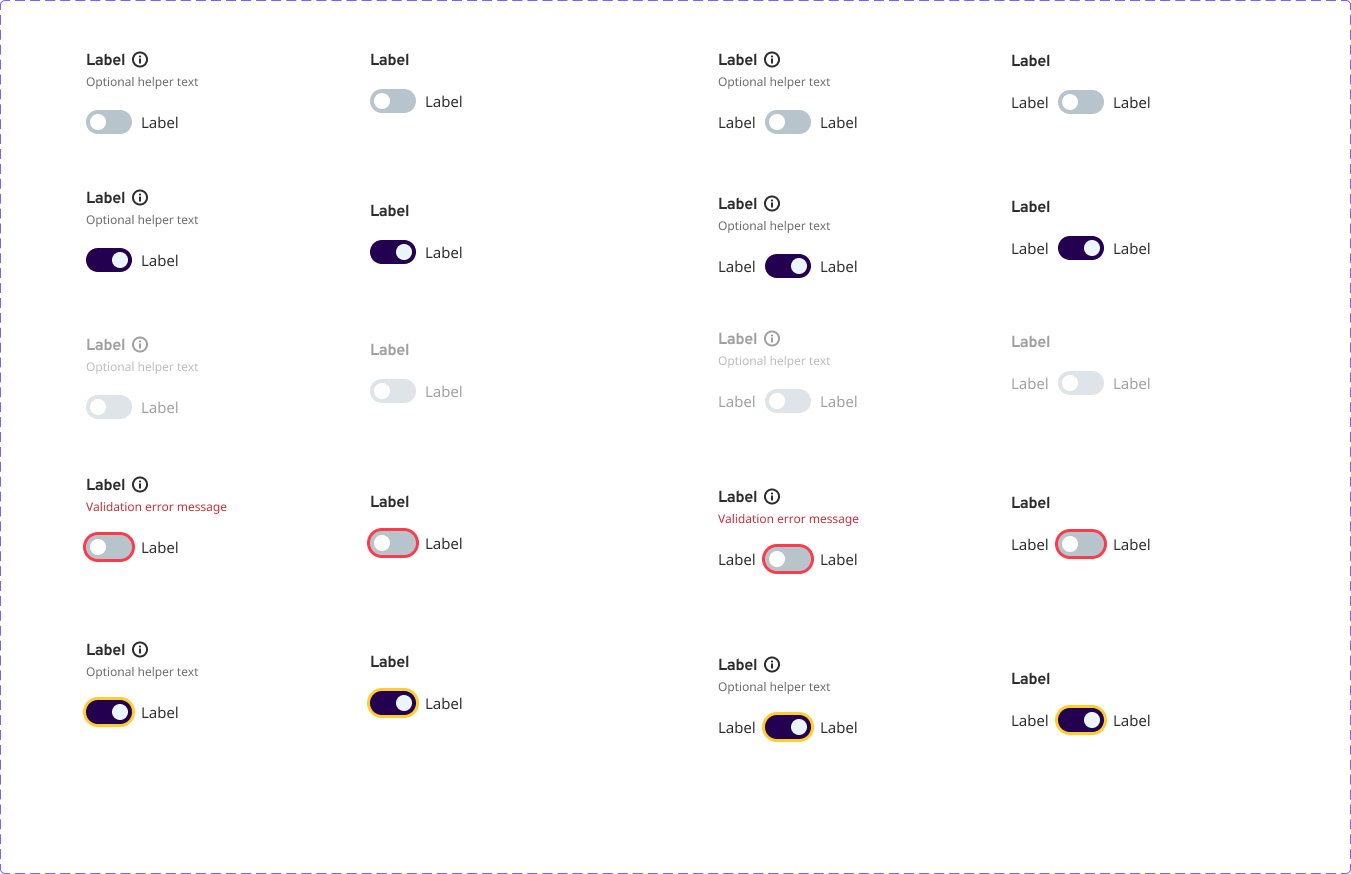Screen dimensions: 1351x874
Task: Click the info icon in the bottom third-column group
Action: [x=772, y=664]
